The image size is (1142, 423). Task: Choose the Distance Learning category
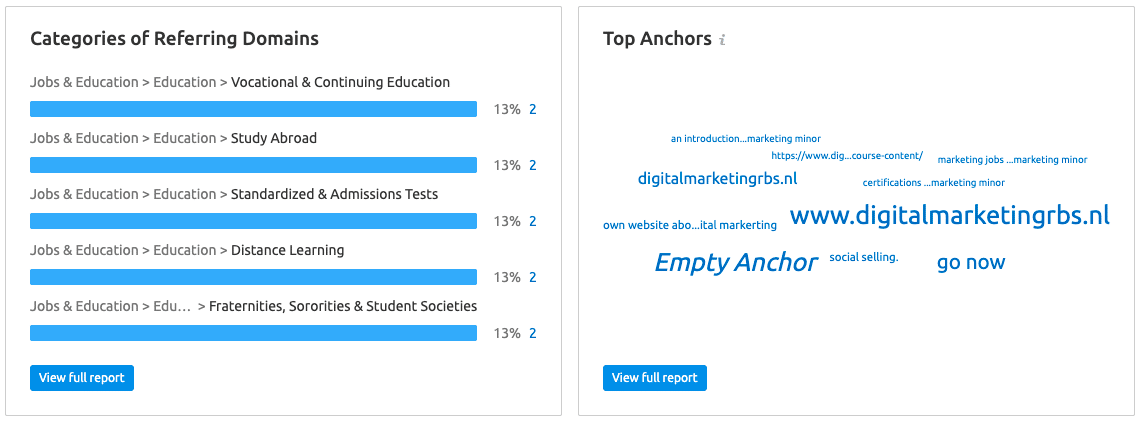(288, 250)
